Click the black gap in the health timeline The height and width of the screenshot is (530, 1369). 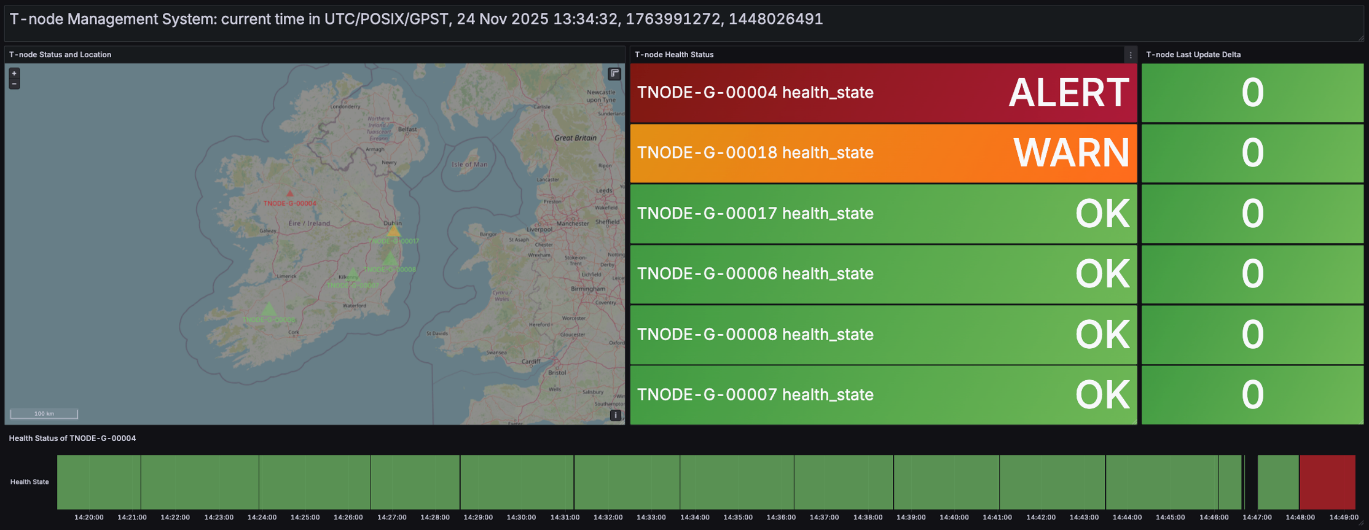(1250, 482)
